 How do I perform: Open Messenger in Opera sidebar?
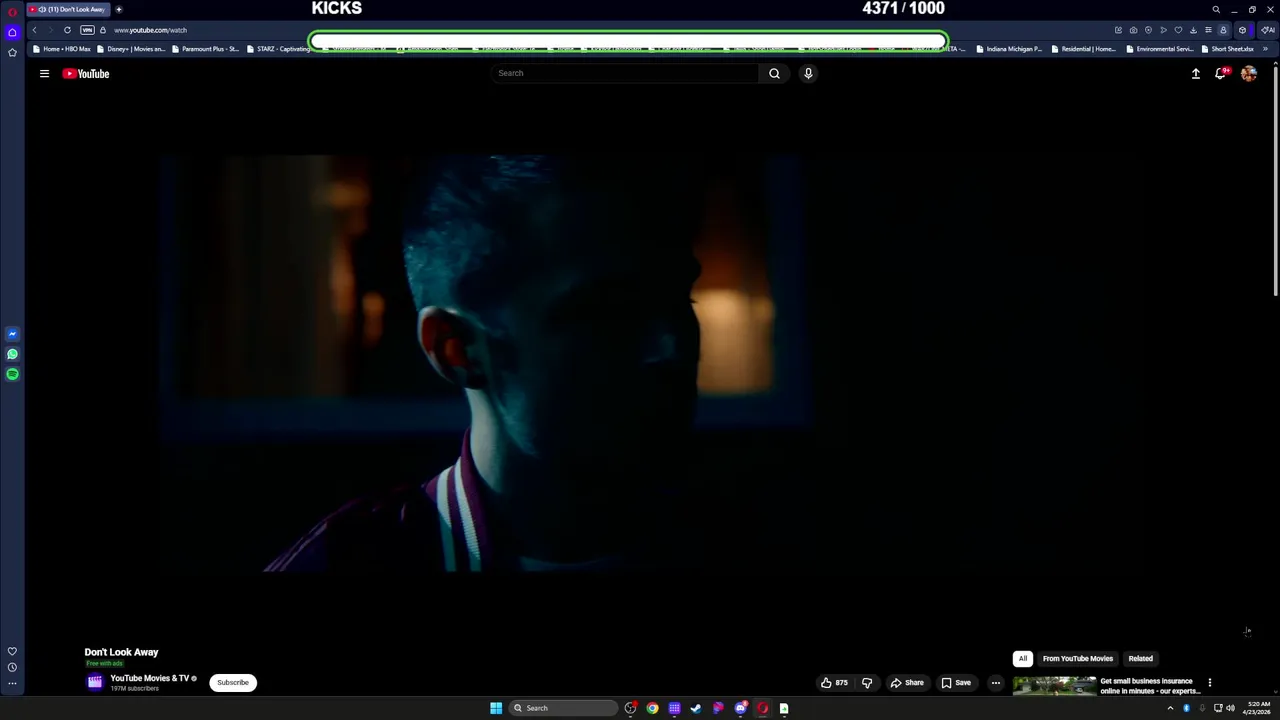(12, 334)
